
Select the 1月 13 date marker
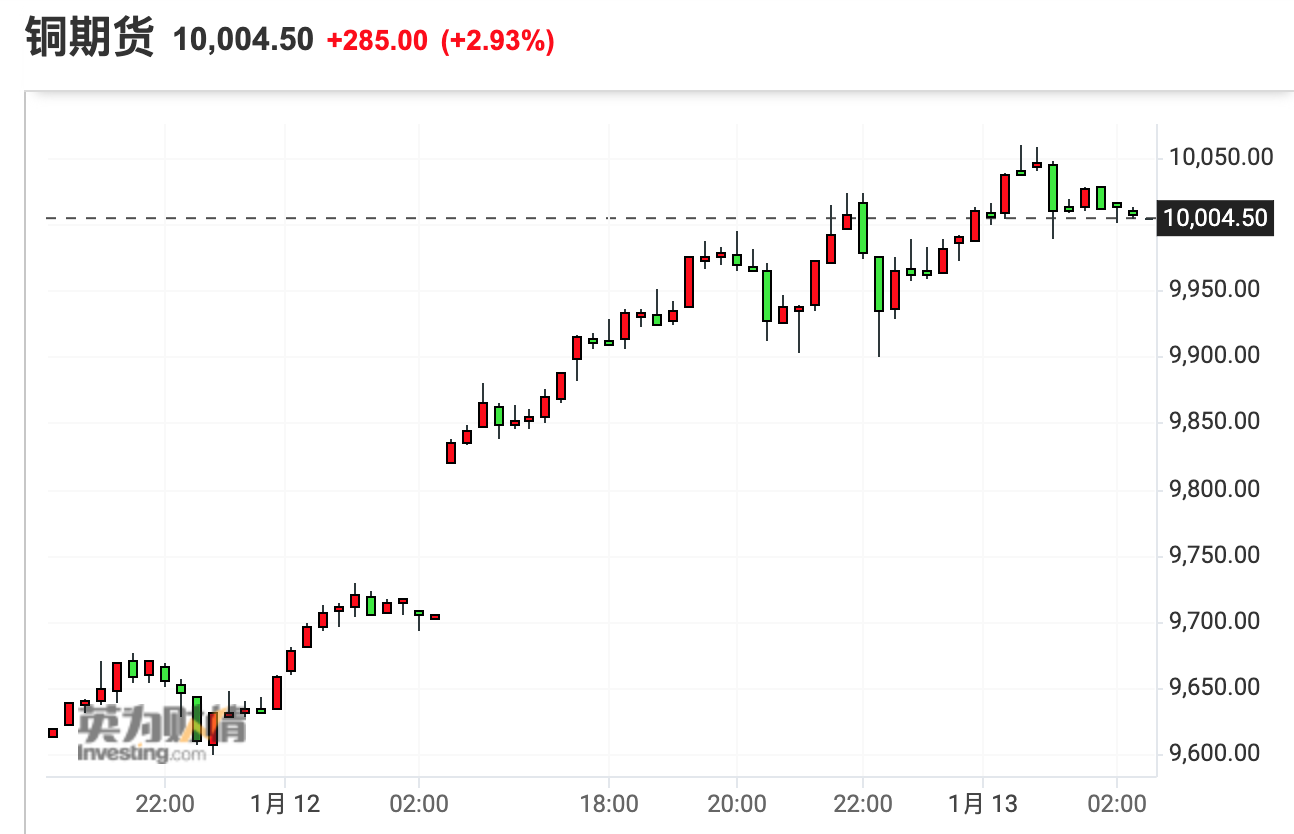tap(983, 804)
